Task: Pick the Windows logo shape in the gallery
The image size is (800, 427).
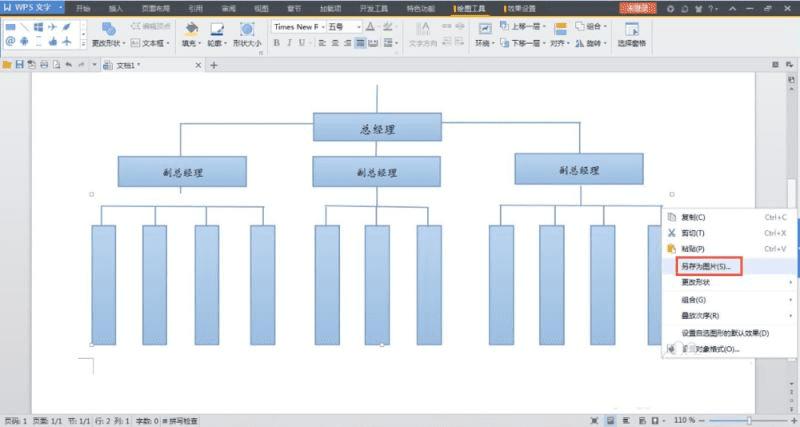Action: point(38,27)
